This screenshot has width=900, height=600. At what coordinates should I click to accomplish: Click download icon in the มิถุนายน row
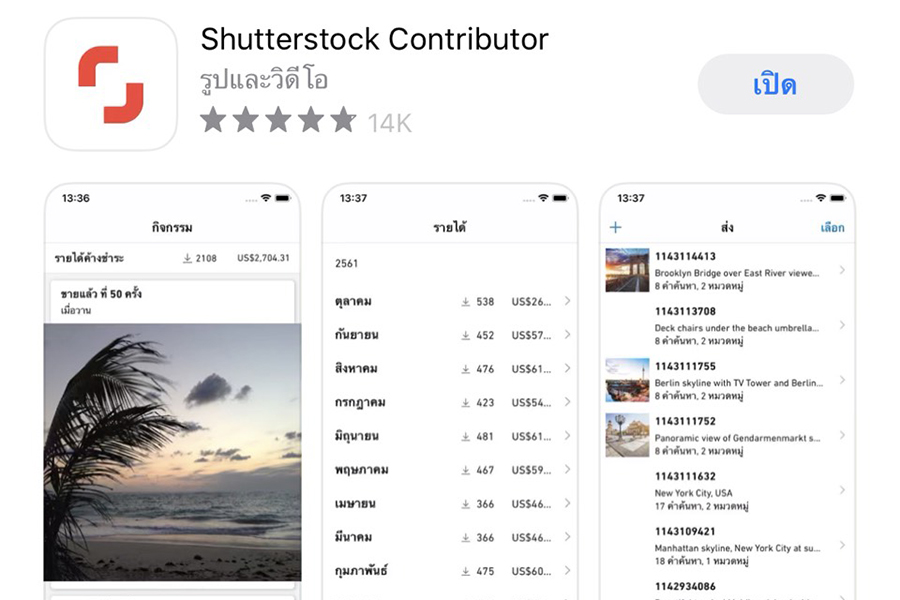pos(465,436)
